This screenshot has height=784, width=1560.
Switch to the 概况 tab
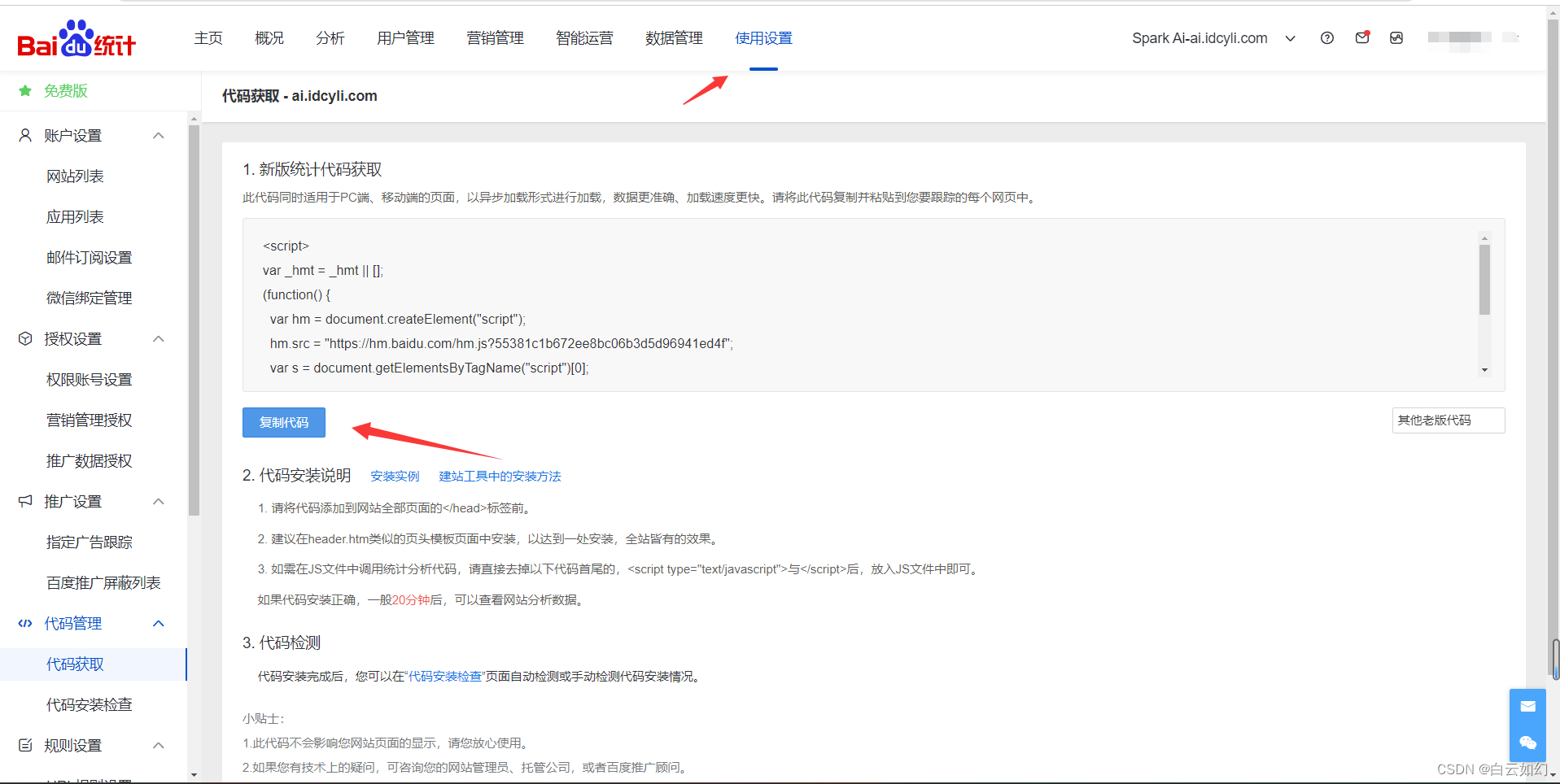(269, 38)
